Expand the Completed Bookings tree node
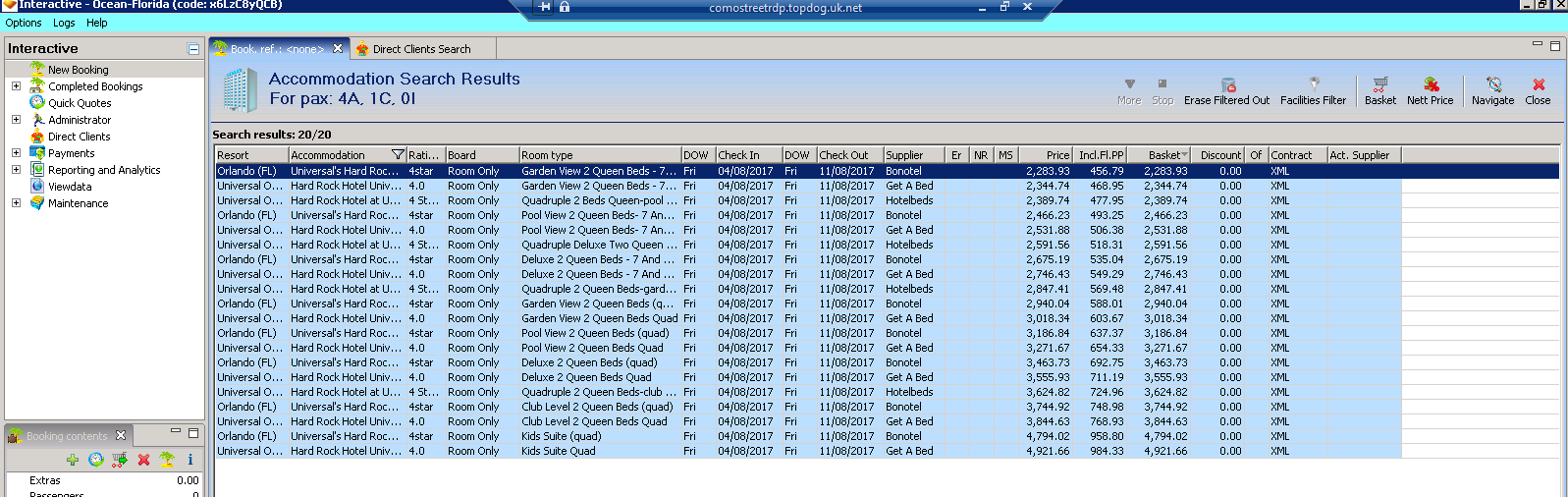Viewport: 1568px width, 497px height. pyautogui.click(x=16, y=86)
